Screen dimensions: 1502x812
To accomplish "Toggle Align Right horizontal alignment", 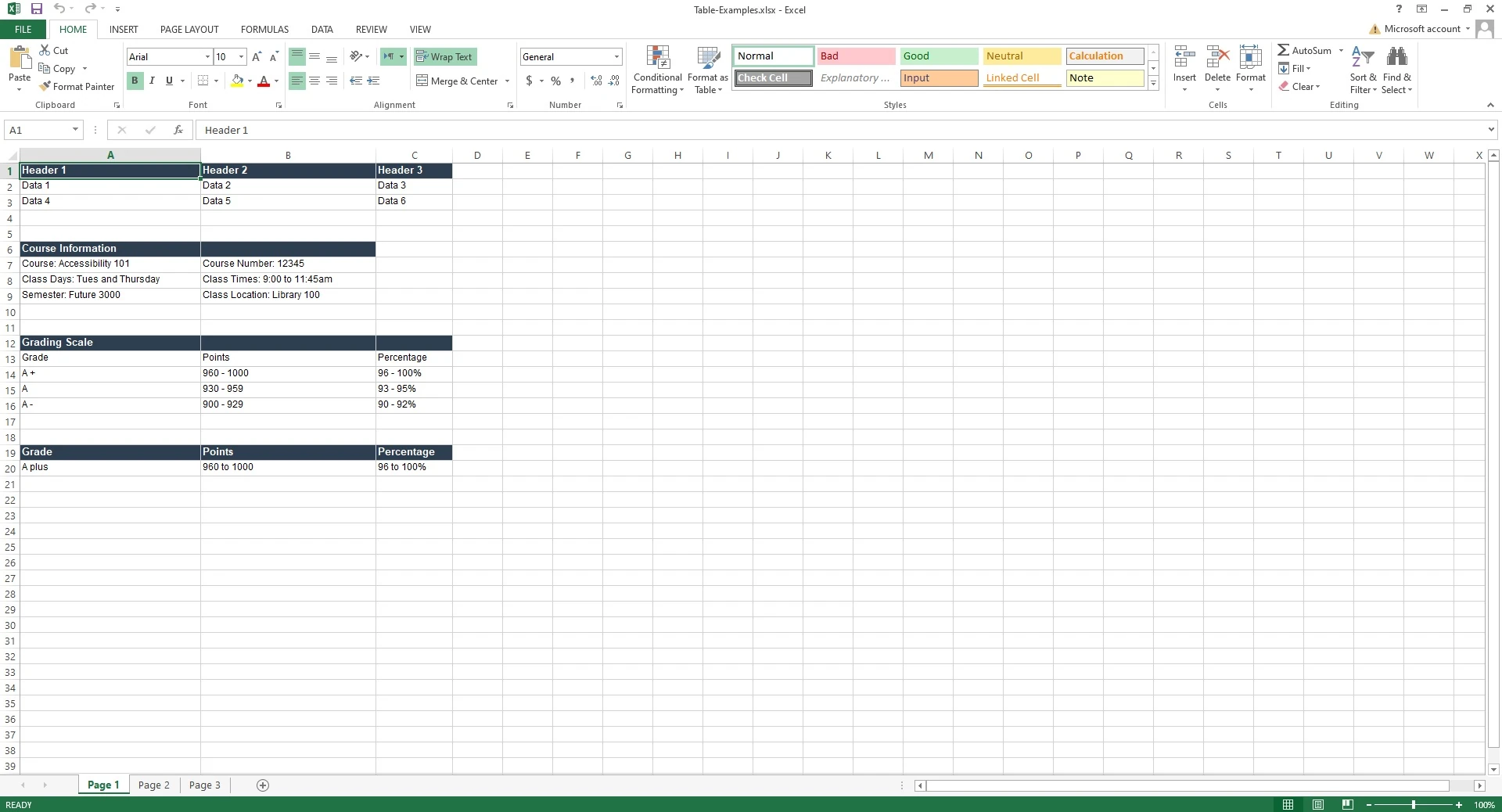I will 332,81.
